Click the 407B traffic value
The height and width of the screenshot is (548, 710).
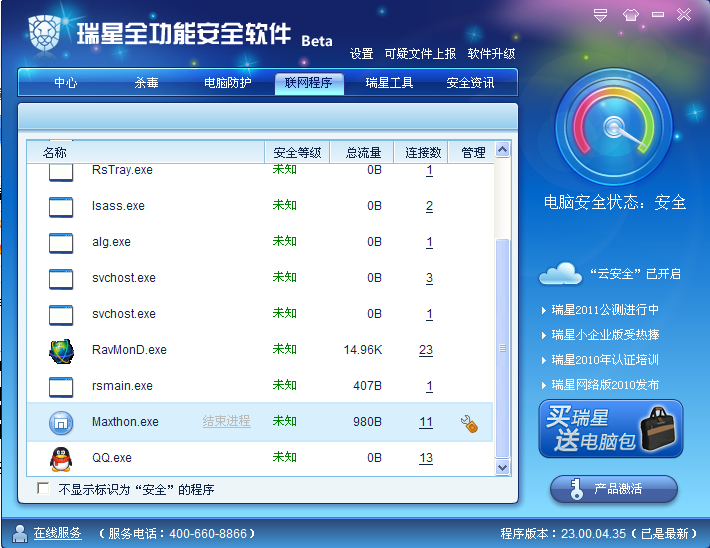(367, 386)
